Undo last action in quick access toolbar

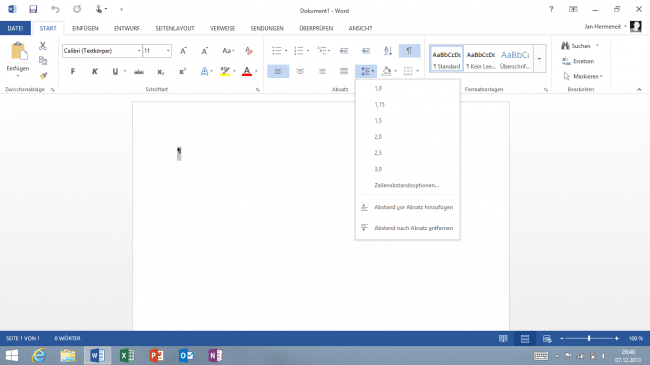pos(55,9)
